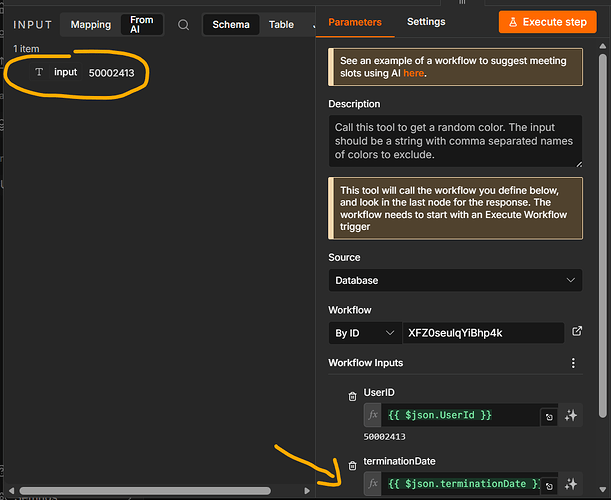Reset the terminationDate field value
This screenshot has height=500, width=611.
[549, 486]
